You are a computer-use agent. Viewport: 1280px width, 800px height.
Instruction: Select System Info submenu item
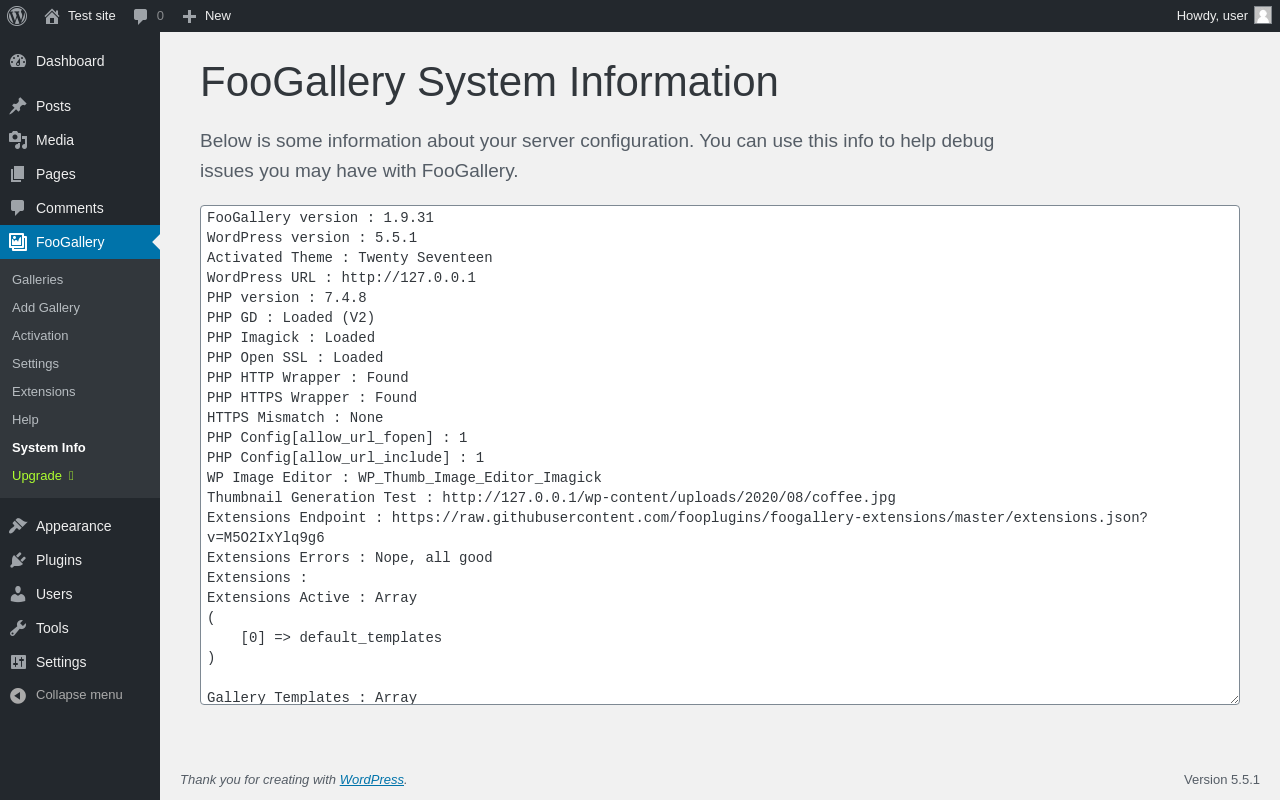coord(49,448)
